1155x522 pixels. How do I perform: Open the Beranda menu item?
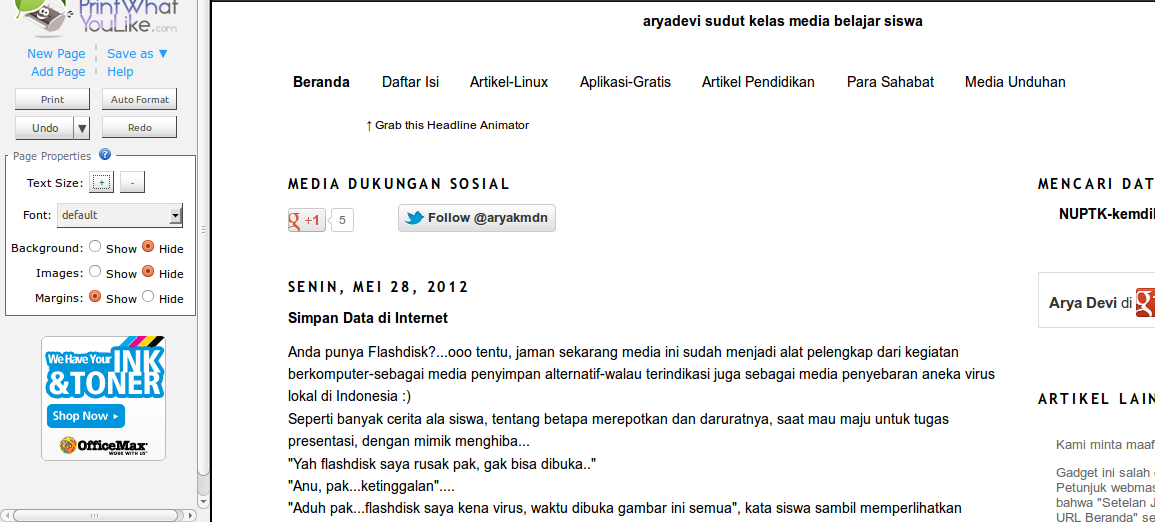click(x=321, y=82)
